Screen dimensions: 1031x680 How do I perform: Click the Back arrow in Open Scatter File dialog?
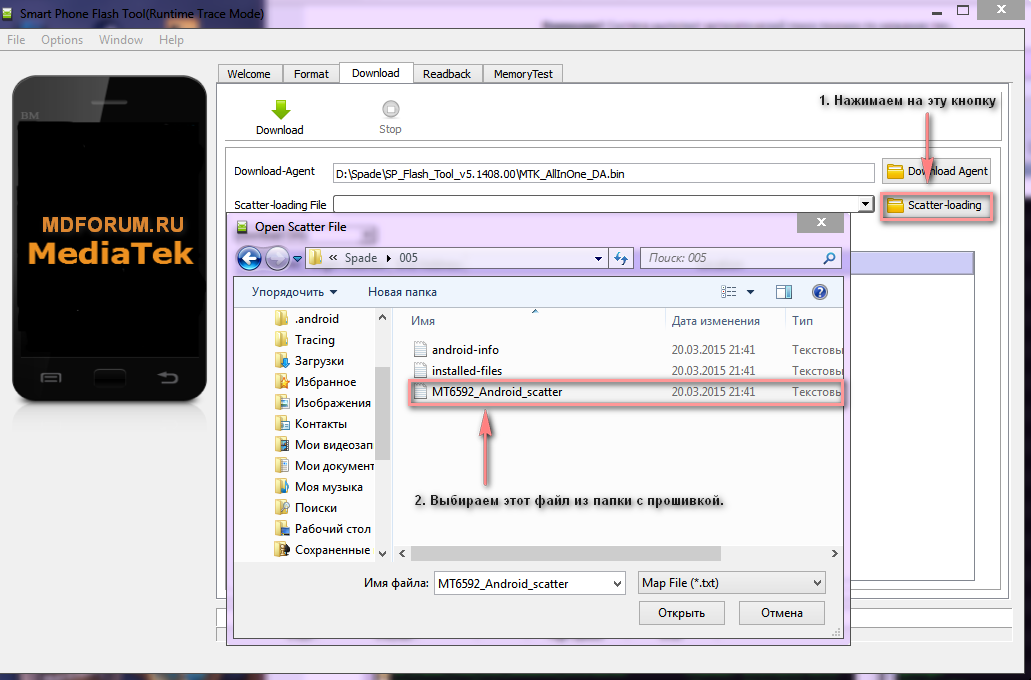(249, 258)
